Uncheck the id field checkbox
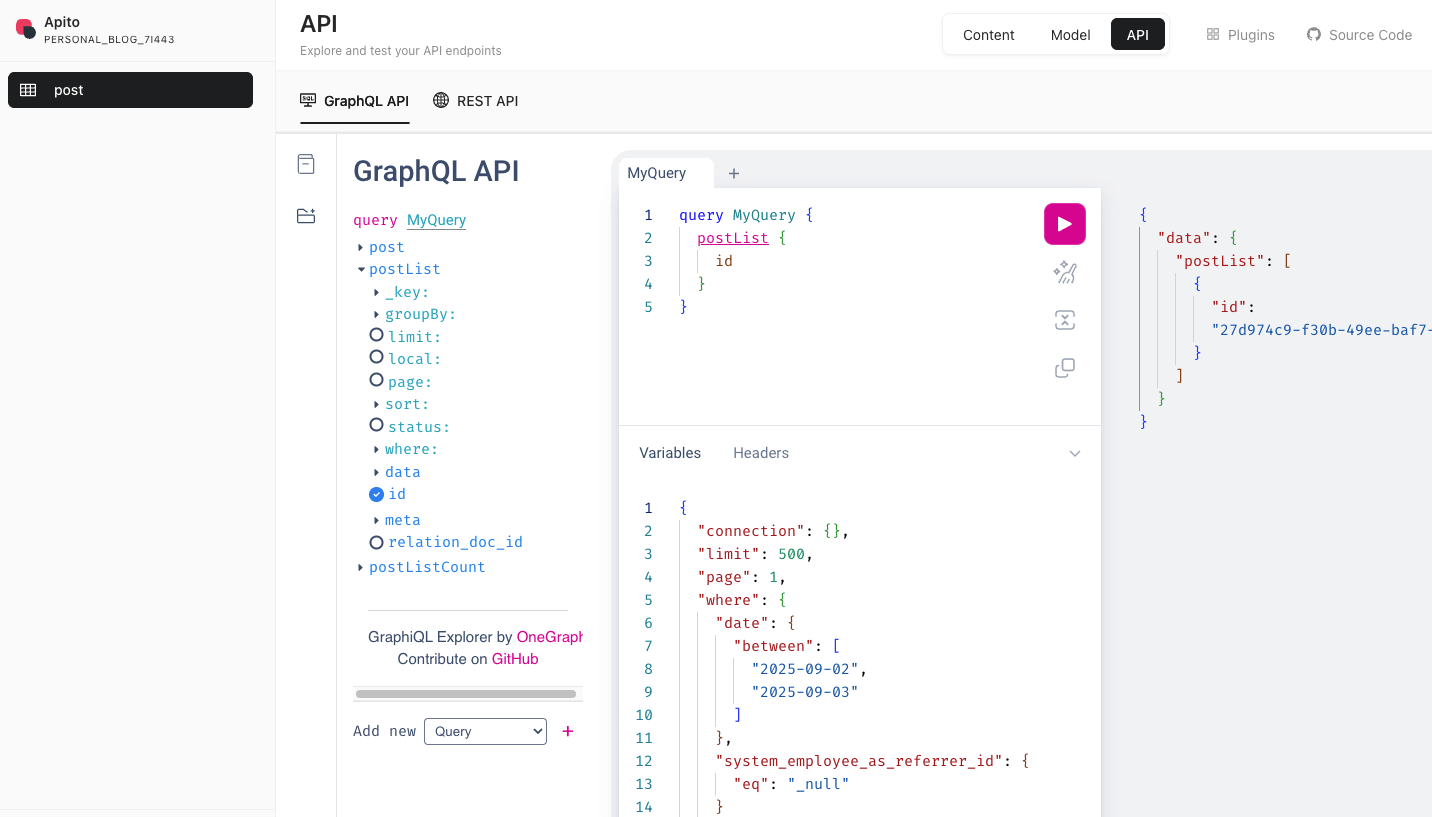The width and height of the screenshot is (1432, 817). [x=376, y=494]
